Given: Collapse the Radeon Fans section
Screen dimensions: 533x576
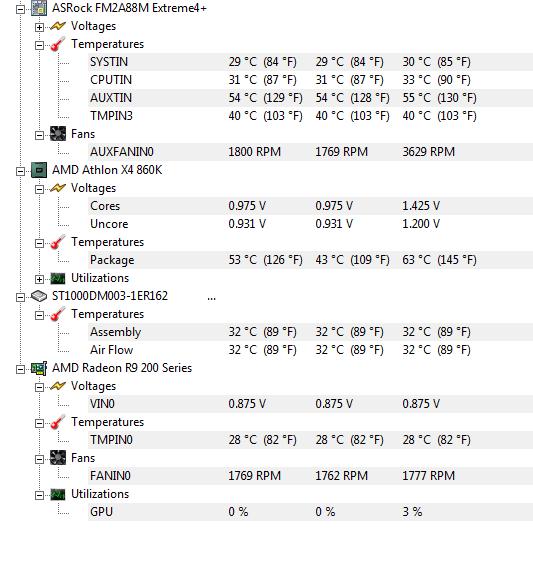Looking at the screenshot, I should [x=39, y=459].
